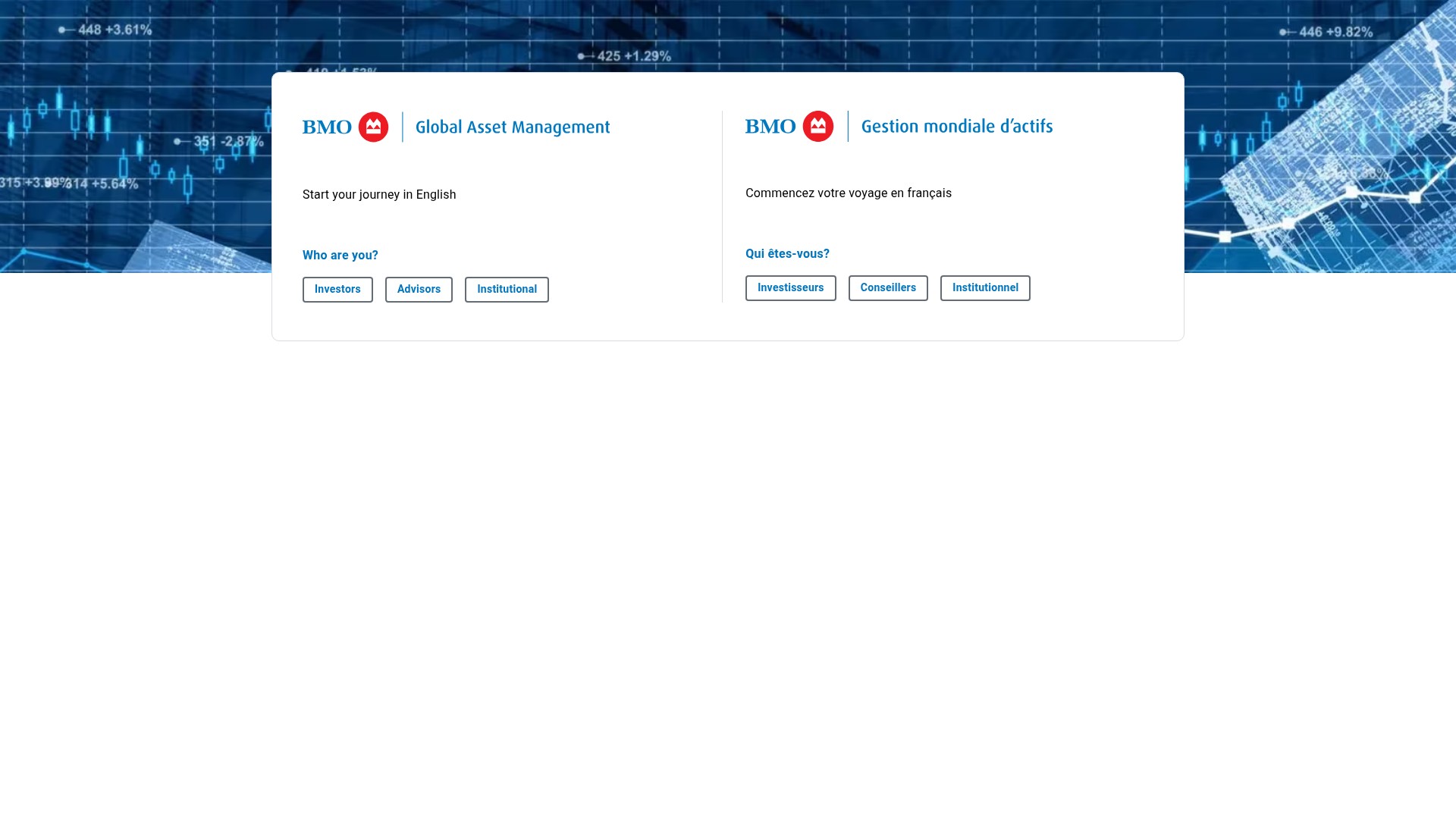Choose the Advisors button

[x=419, y=290]
